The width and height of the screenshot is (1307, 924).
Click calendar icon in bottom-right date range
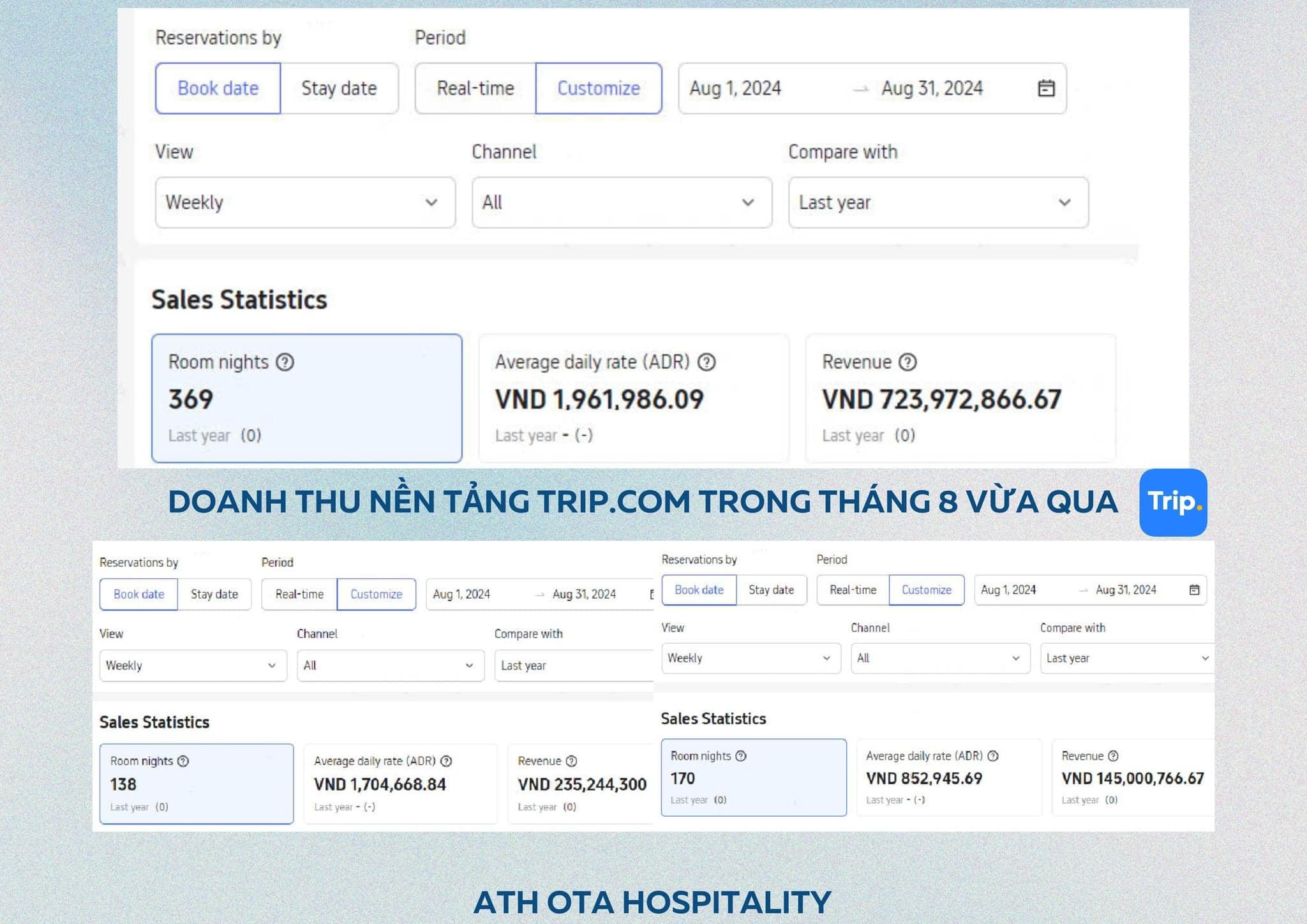point(1194,590)
